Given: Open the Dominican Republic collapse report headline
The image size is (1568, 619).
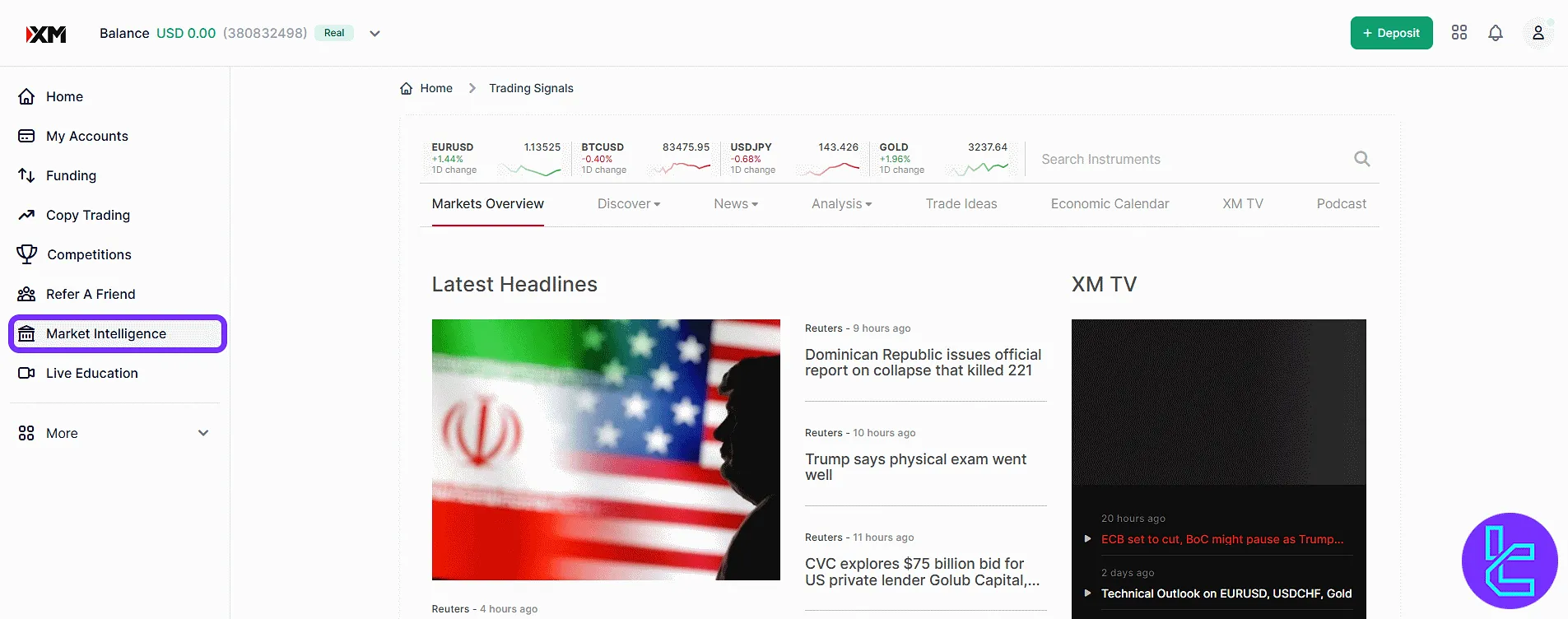Looking at the screenshot, I should tap(923, 362).
